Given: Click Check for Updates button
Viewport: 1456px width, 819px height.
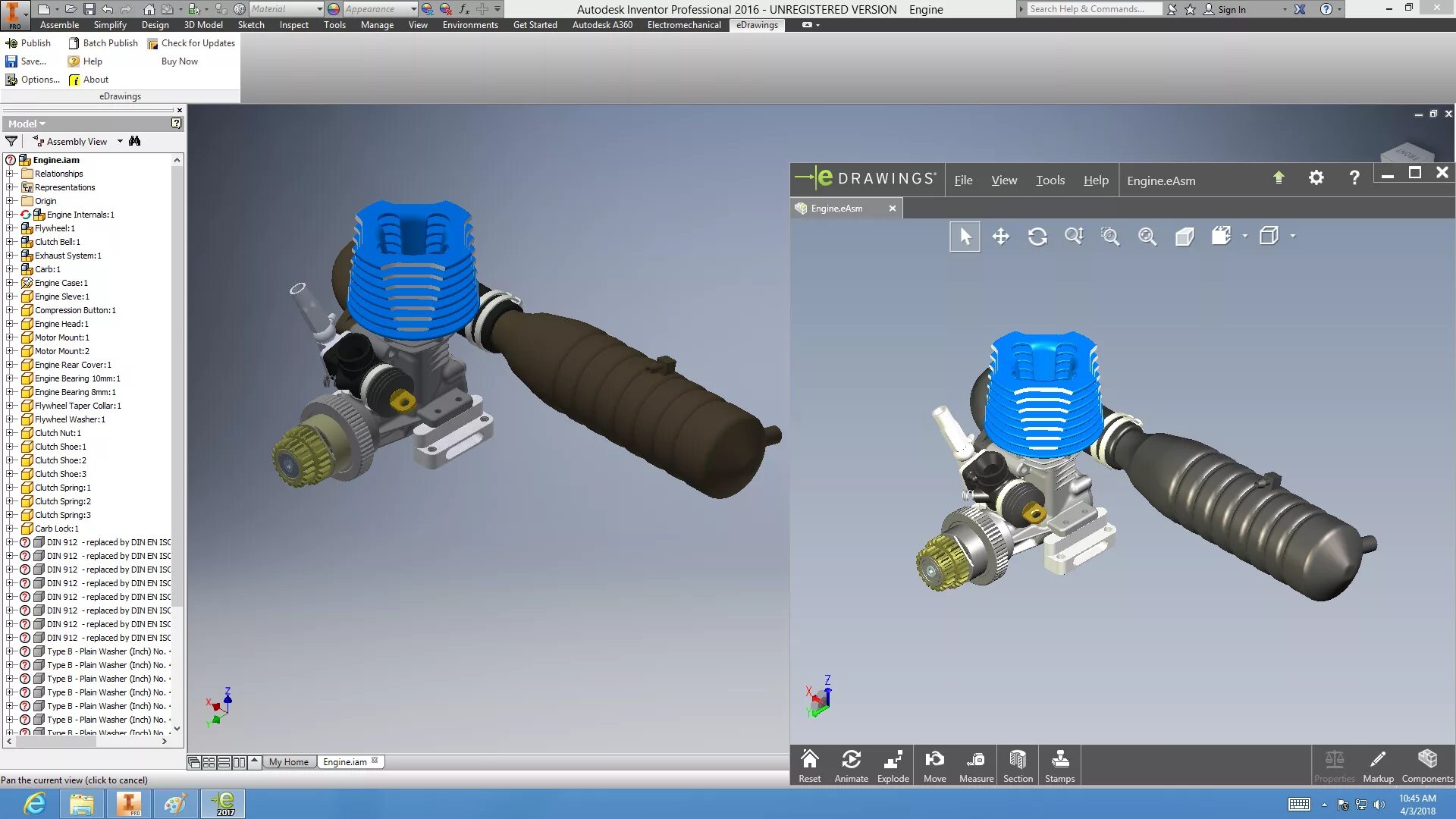Looking at the screenshot, I should pyautogui.click(x=191, y=43).
